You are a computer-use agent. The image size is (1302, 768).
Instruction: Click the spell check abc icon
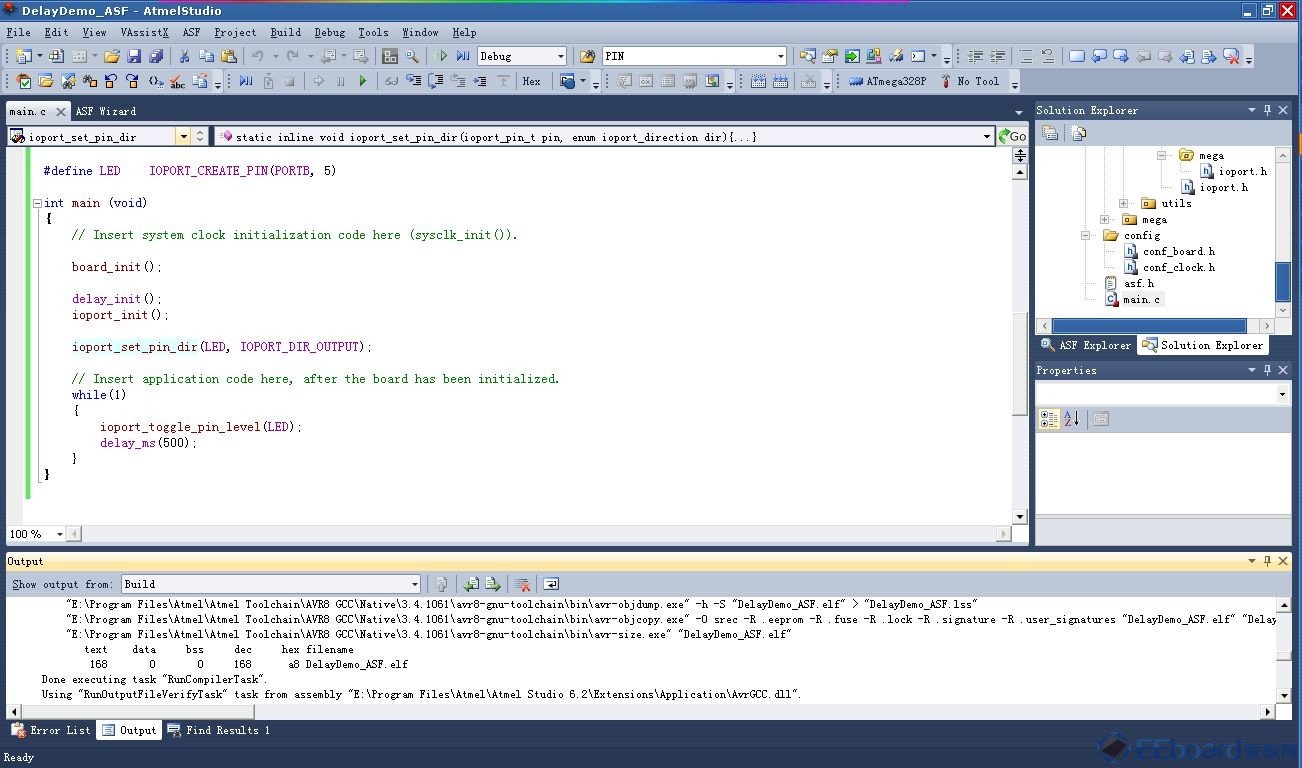[178, 81]
